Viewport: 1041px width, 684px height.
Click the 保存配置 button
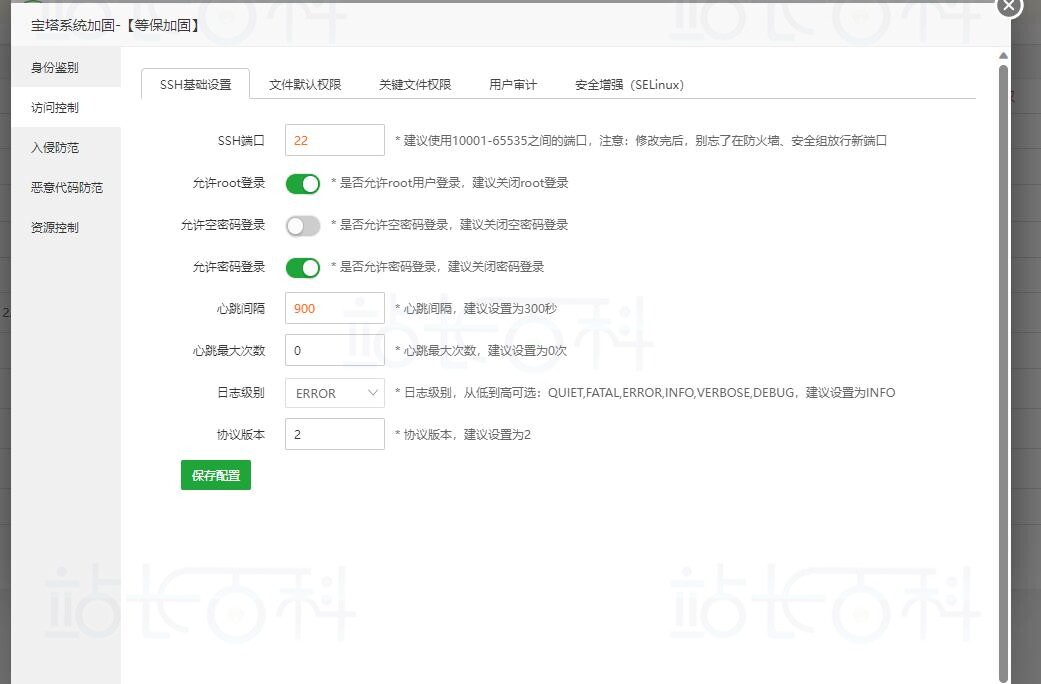[x=215, y=476]
